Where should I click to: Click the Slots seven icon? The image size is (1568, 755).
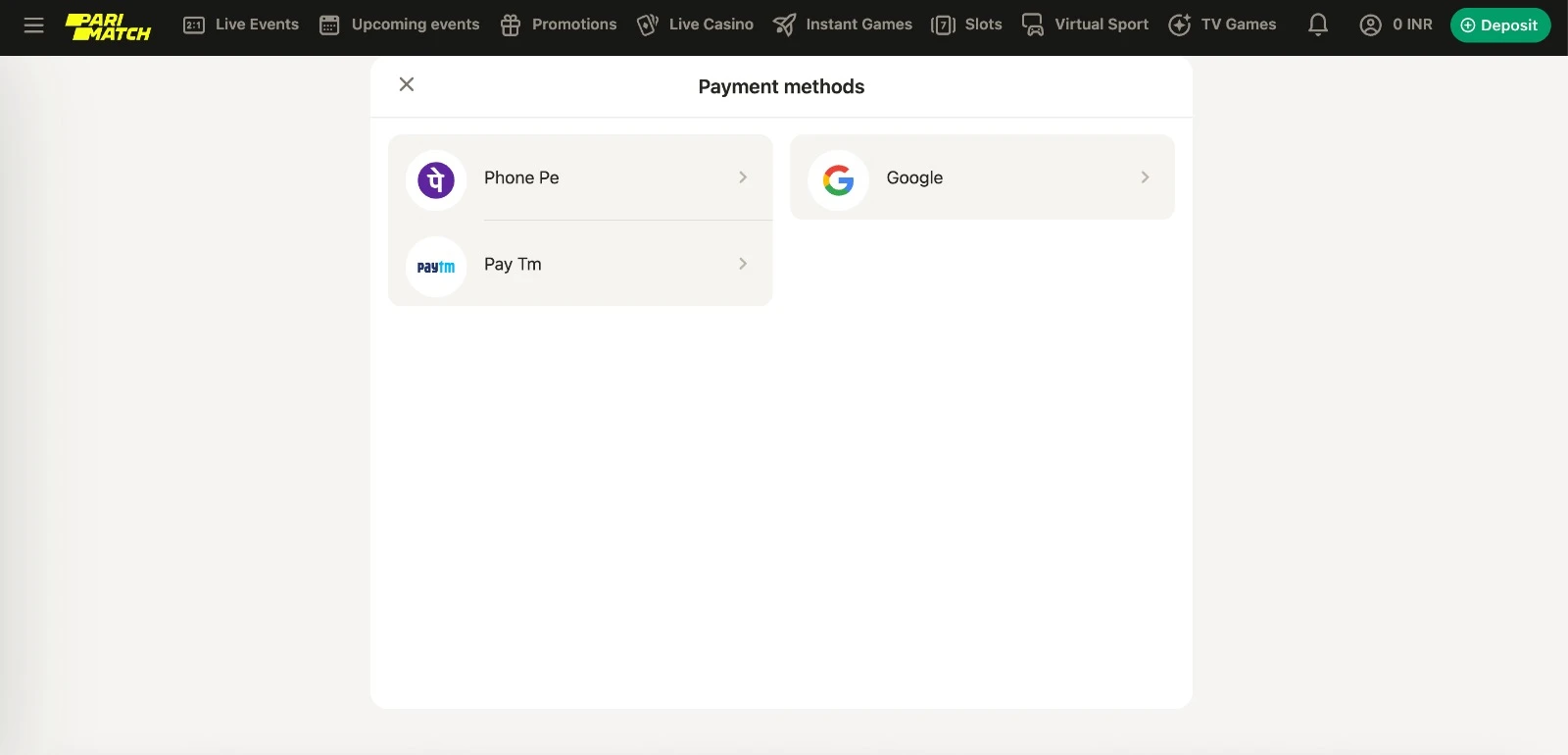pyautogui.click(x=943, y=25)
